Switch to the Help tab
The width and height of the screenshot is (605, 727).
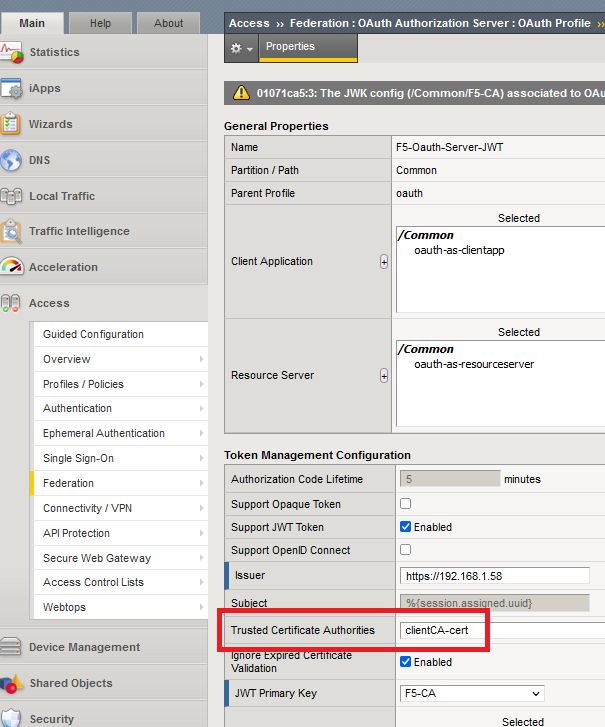point(101,23)
